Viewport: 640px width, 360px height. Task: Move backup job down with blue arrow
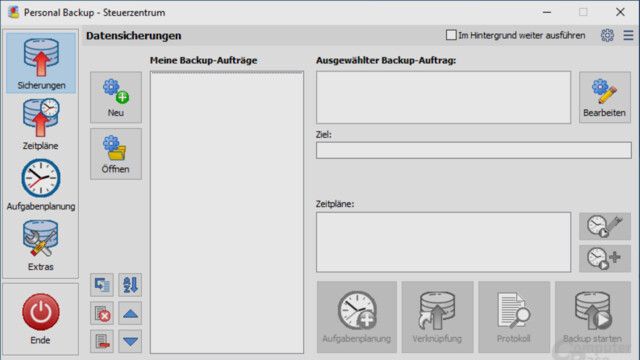(x=130, y=341)
